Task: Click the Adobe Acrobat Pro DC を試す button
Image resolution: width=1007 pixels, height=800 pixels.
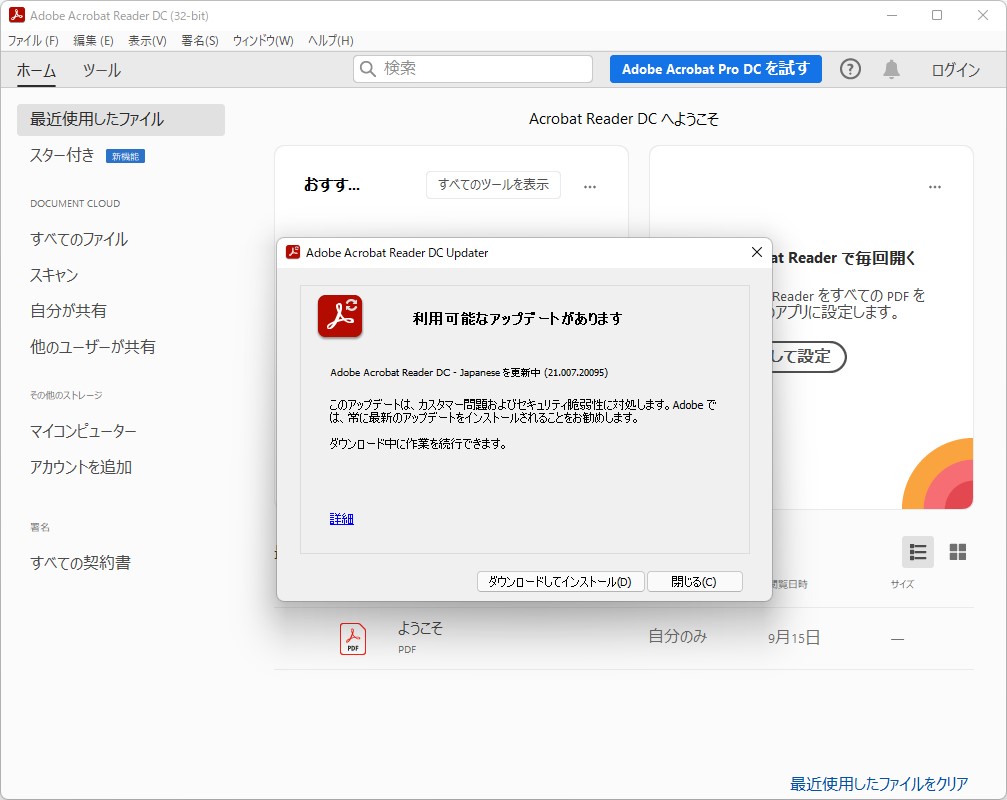Action: [715, 69]
